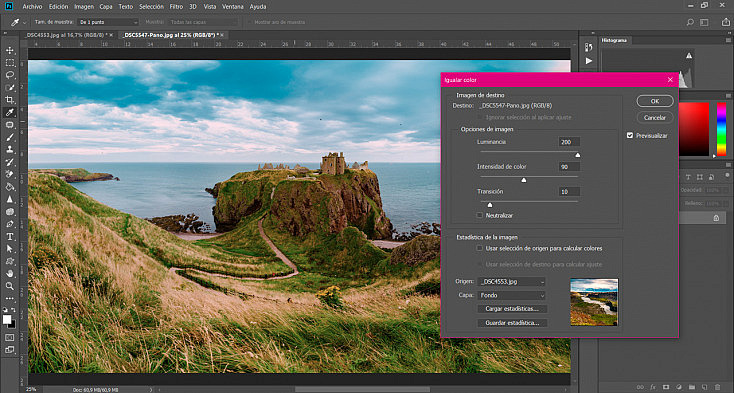734x393 pixels.
Task: Select the Rectangular Marquee tool
Action: tap(9, 63)
